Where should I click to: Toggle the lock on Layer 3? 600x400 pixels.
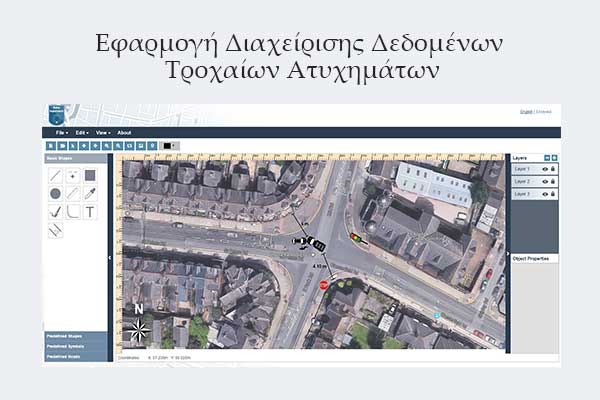coord(553,194)
